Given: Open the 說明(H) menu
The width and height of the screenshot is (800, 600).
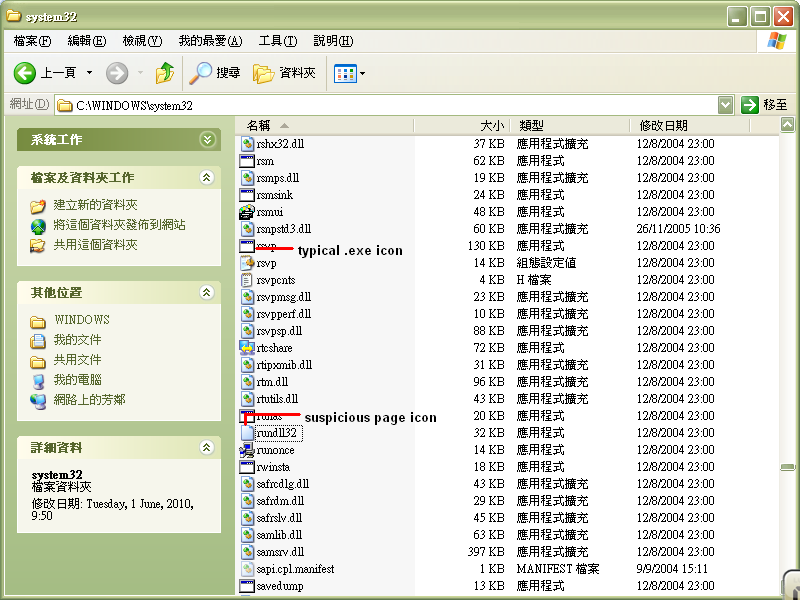Looking at the screenshot, I should click(333, 41).
